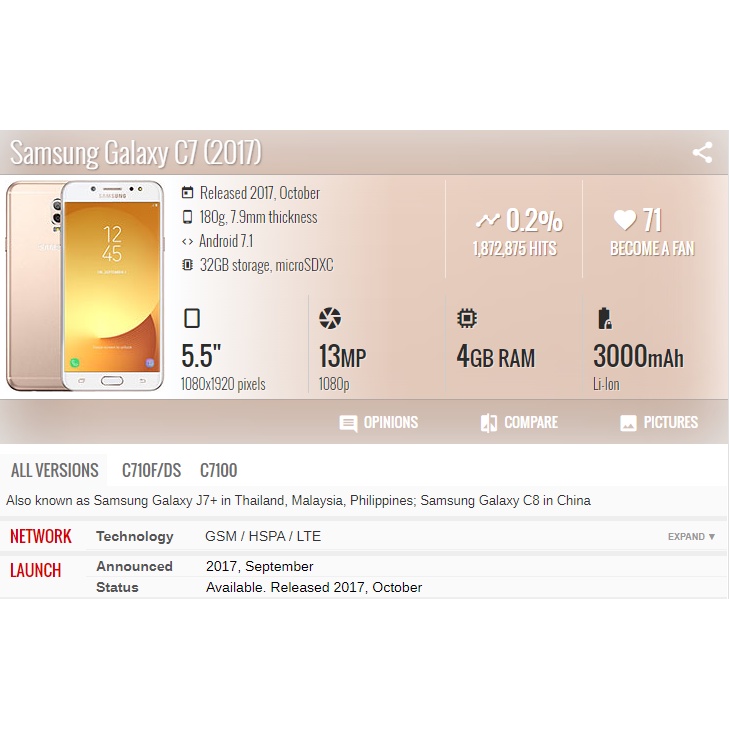Click the 180g, 7.9mm thickness text
This screenshot has width=729, height=729.
point(258,217)
